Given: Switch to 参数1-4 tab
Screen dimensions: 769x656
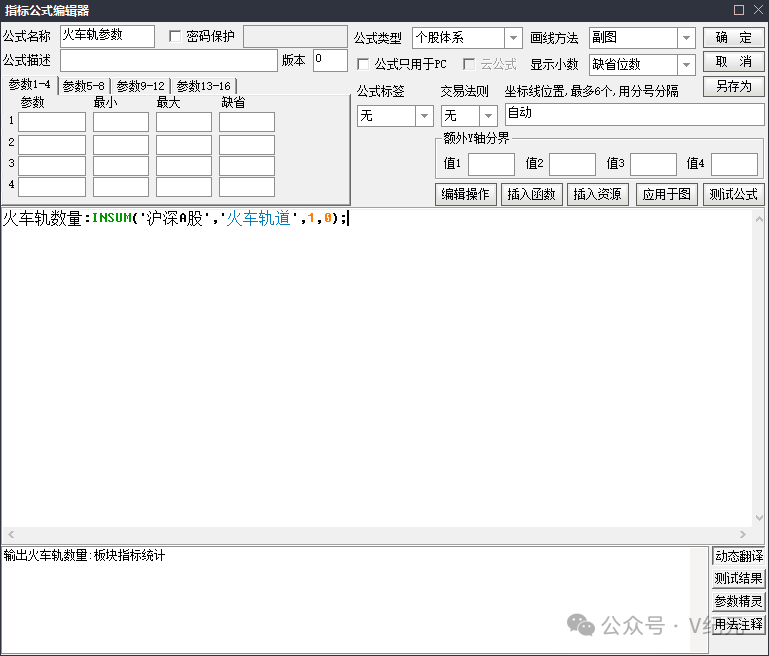Looking at the screenshot, I should [x=29, y=85].
